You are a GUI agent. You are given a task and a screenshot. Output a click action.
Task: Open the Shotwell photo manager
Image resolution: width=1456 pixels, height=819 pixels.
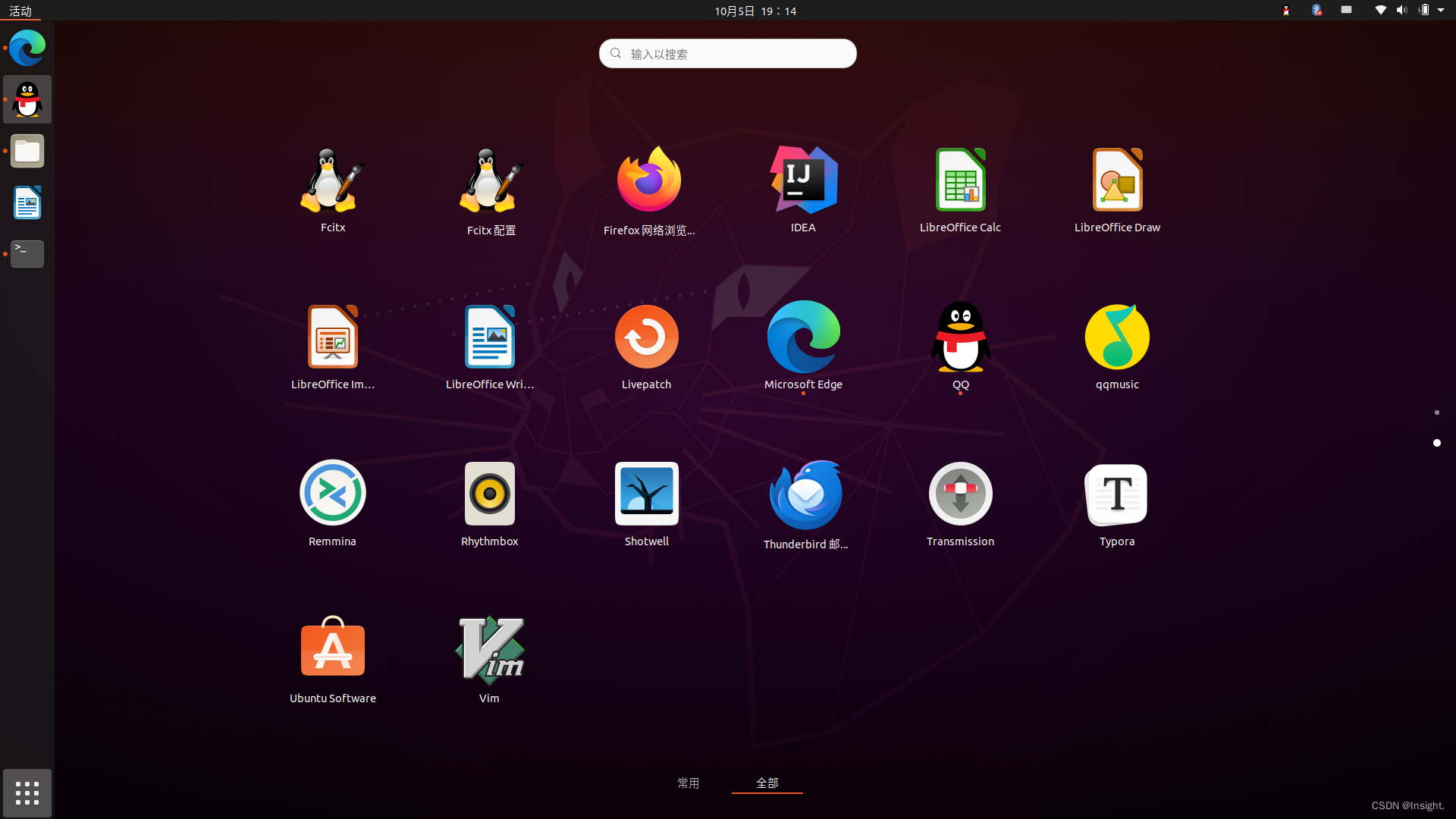[647, 504]
